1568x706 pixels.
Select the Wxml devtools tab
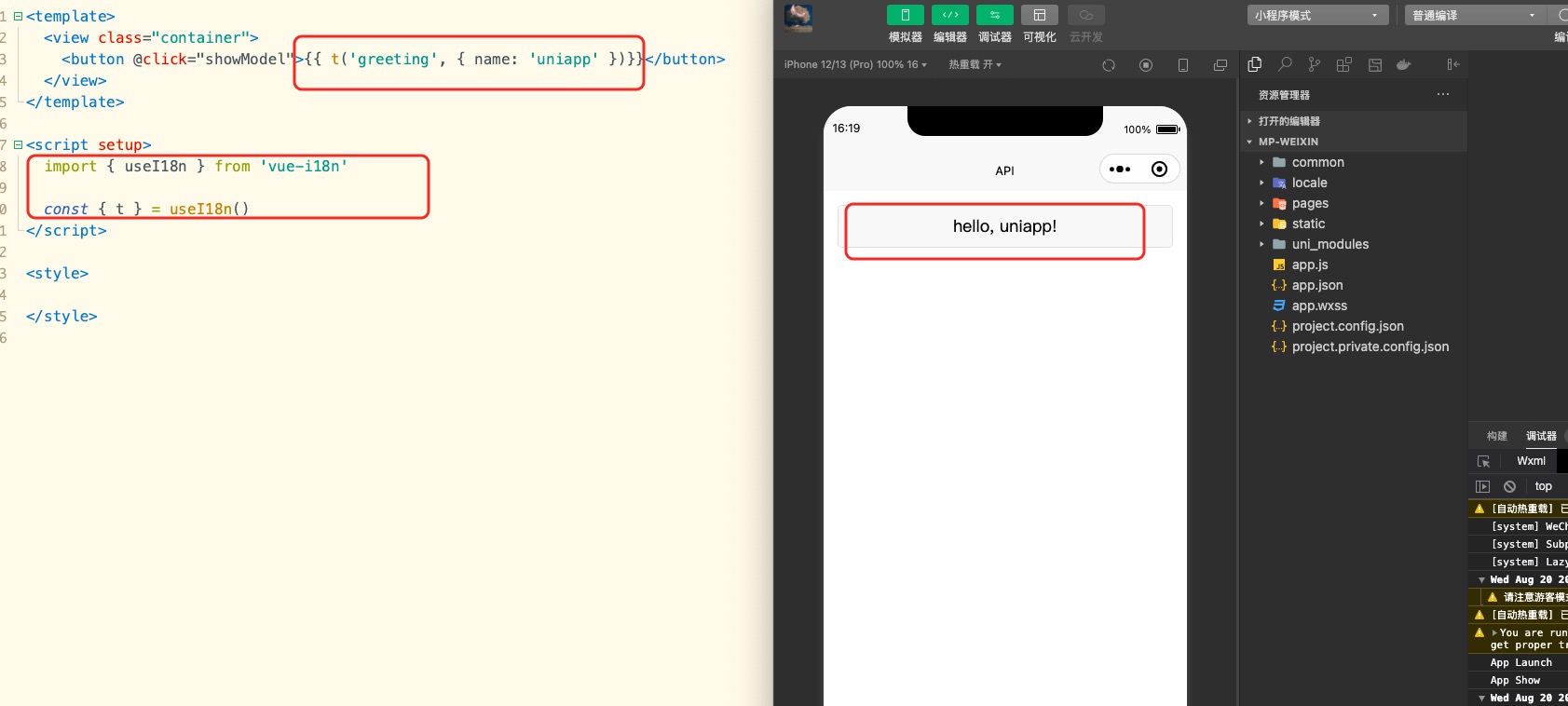point(1531,461)
